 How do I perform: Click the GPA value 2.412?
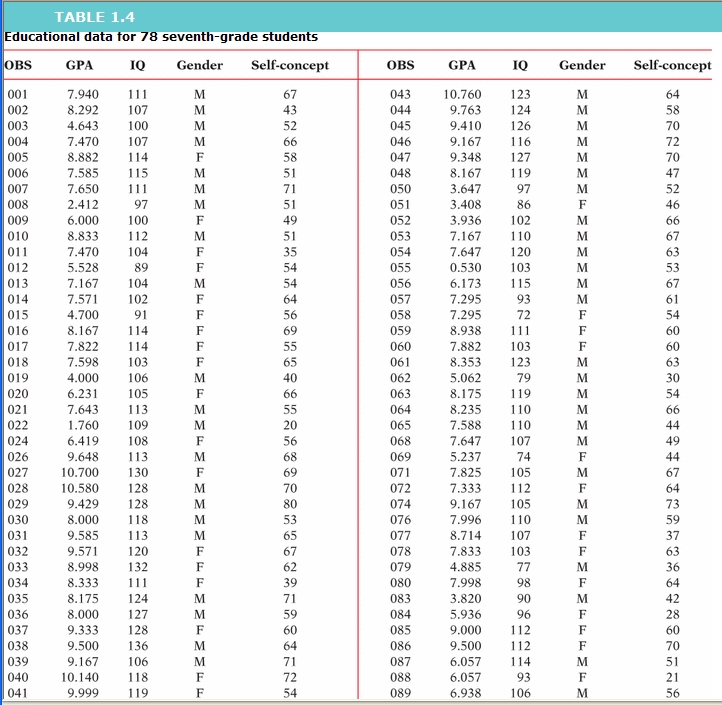[82, 205]
